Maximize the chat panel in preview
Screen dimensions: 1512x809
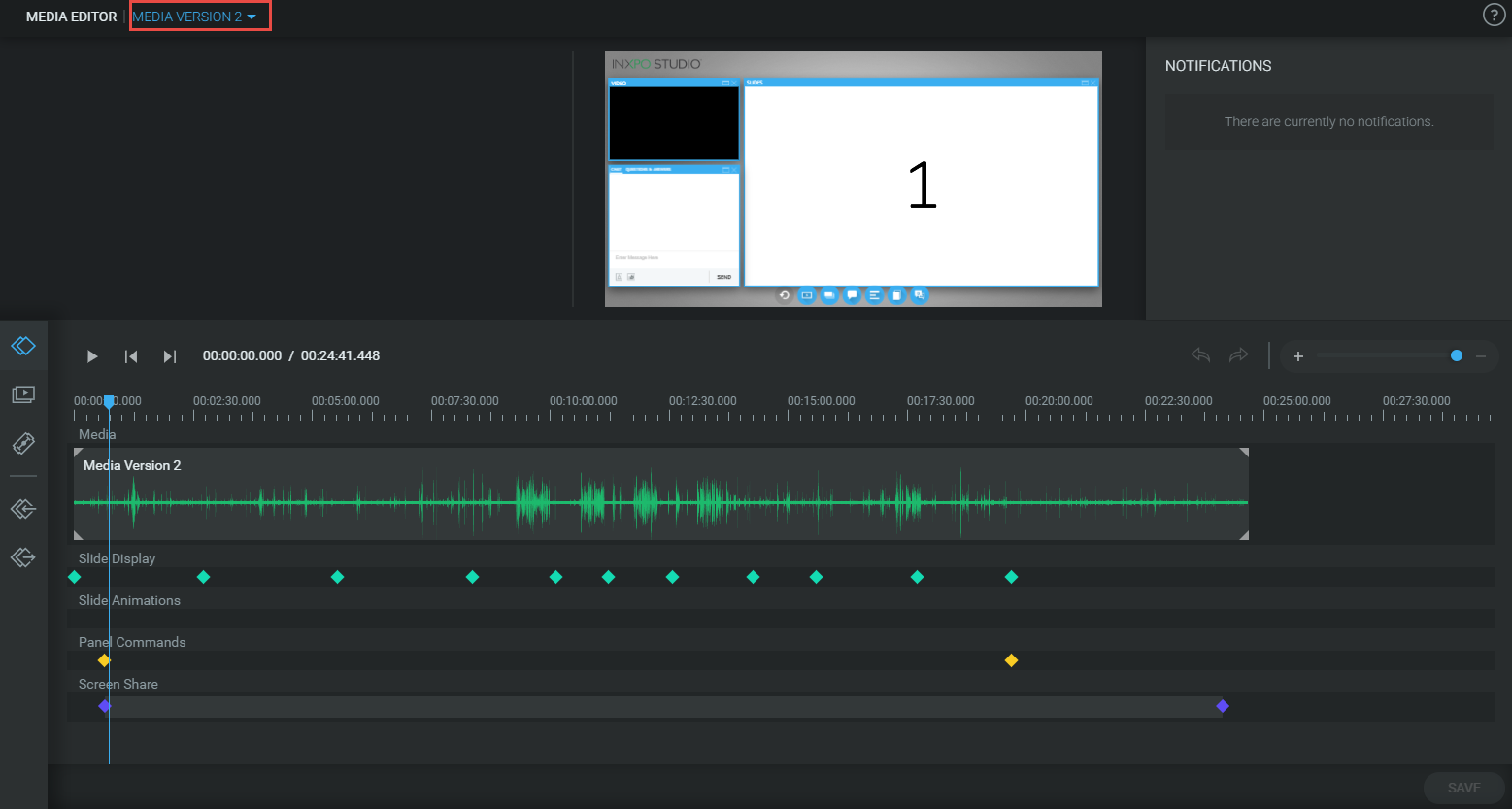click(x=725, y=168)
